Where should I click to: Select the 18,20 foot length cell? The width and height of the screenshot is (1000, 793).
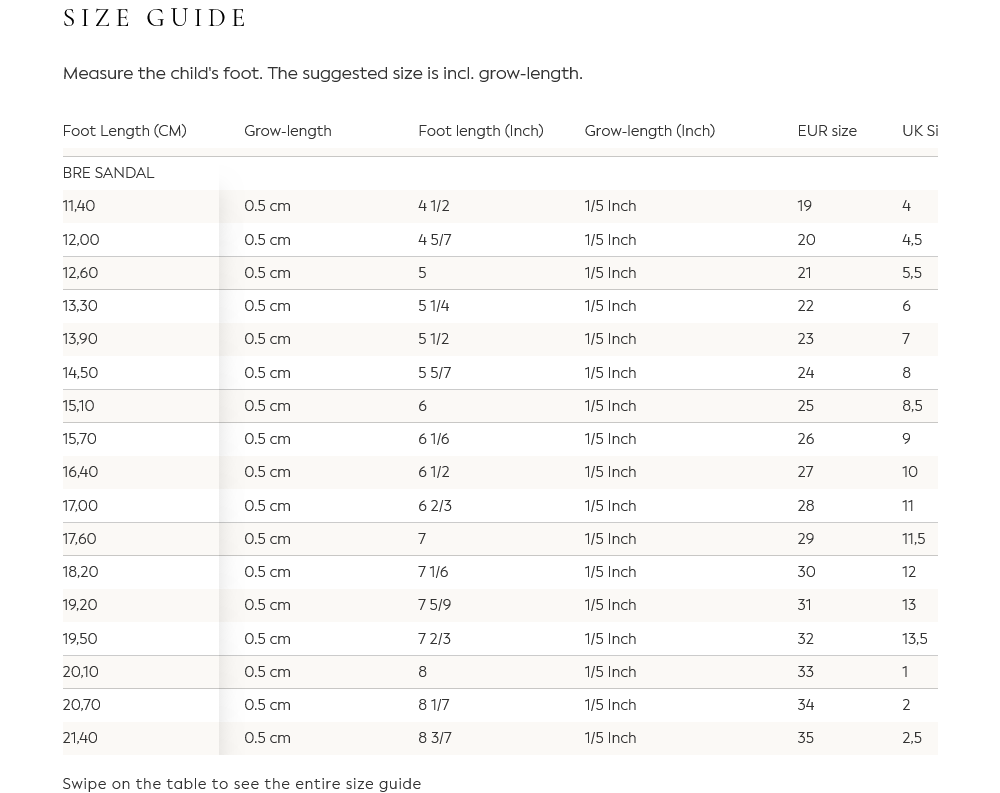(80, 572)
